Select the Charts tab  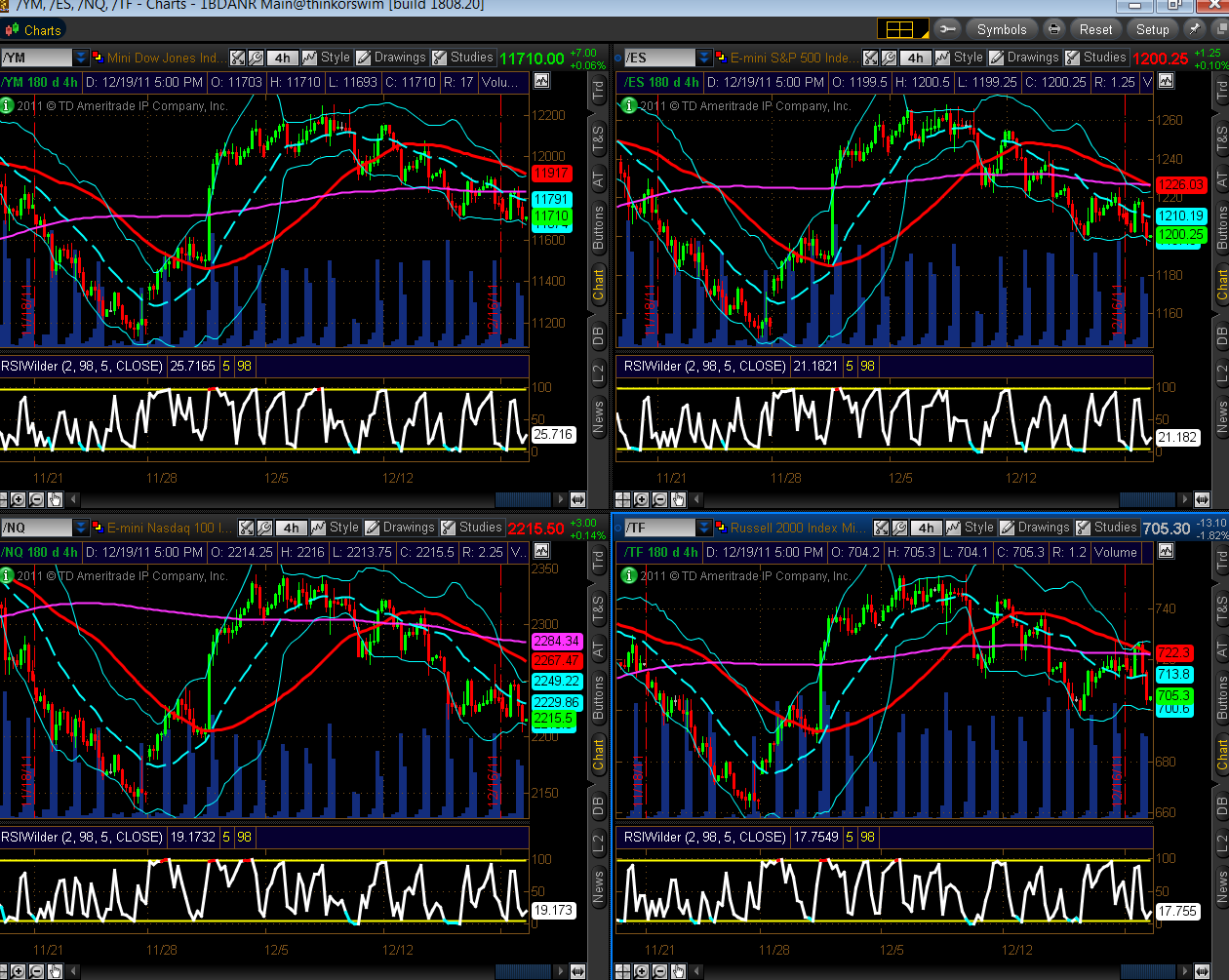point(32,30)
